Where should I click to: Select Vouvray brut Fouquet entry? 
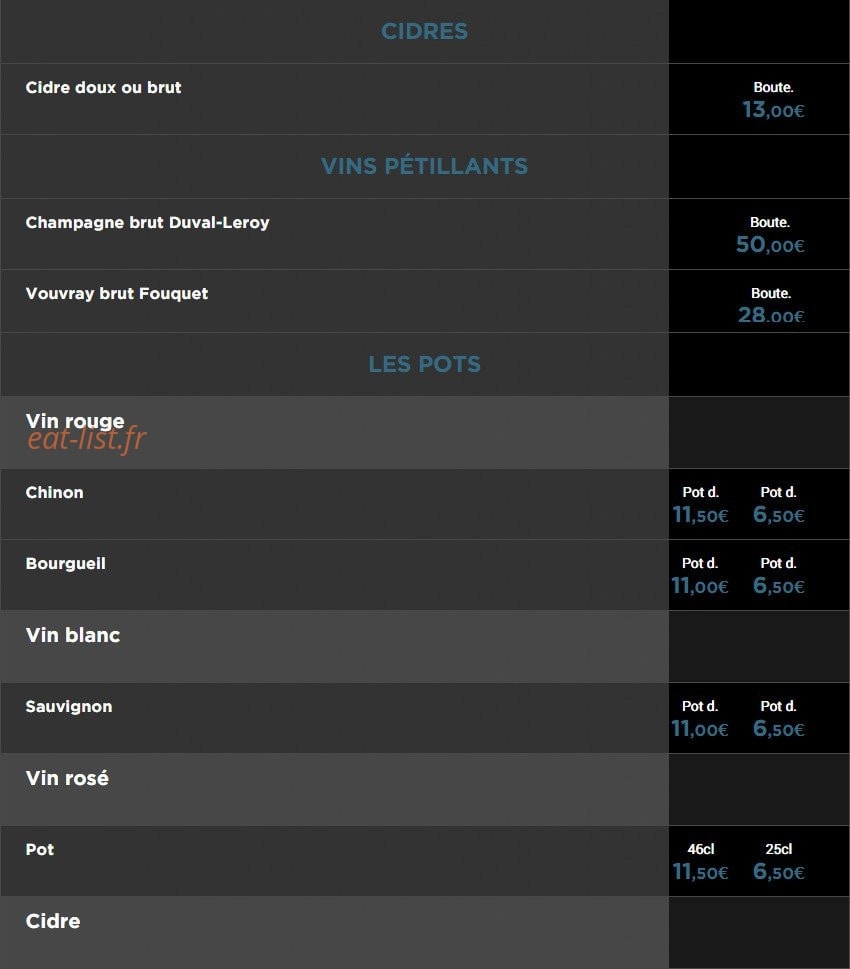116,294
